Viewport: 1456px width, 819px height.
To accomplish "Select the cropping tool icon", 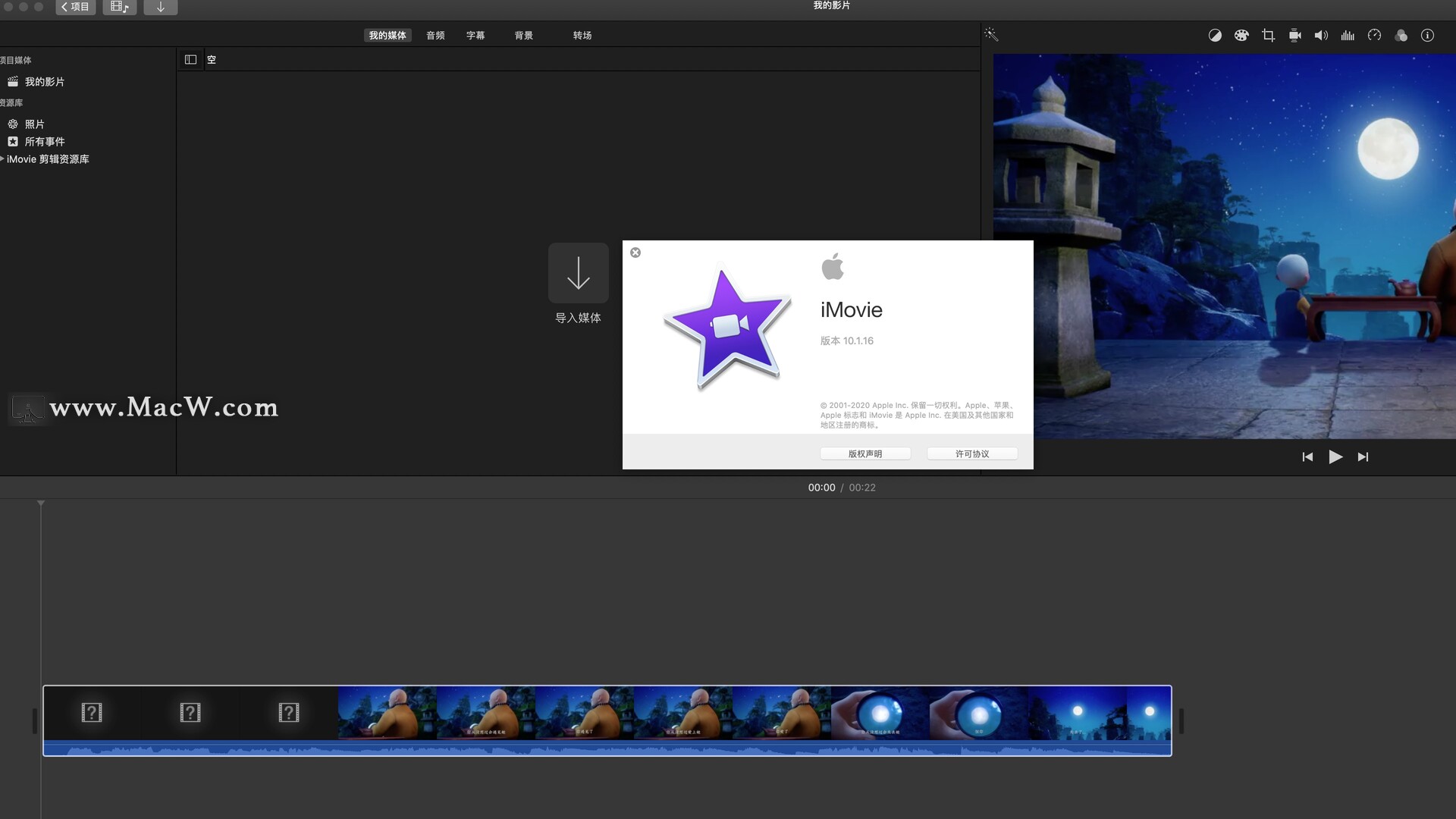I will click(x=1268, y=36).
